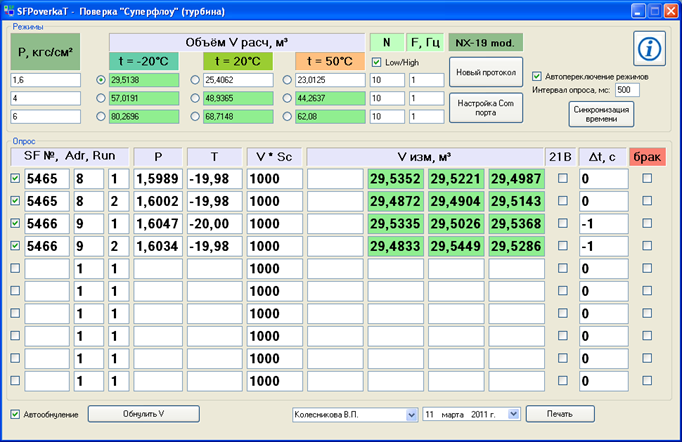Image resolution: width=683 pixels, height=443 pixels.
Task: Close the SFPoverkaT window
Action: (670, 11)
